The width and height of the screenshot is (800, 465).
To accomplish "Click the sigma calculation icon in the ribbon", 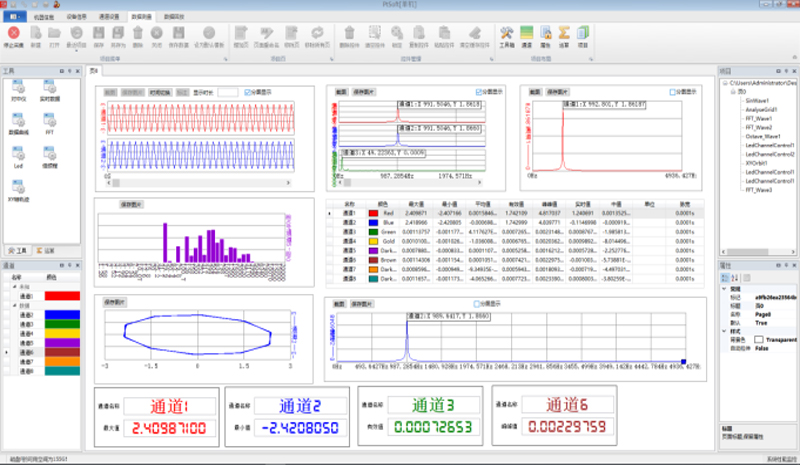I will (x=563, y=34).
